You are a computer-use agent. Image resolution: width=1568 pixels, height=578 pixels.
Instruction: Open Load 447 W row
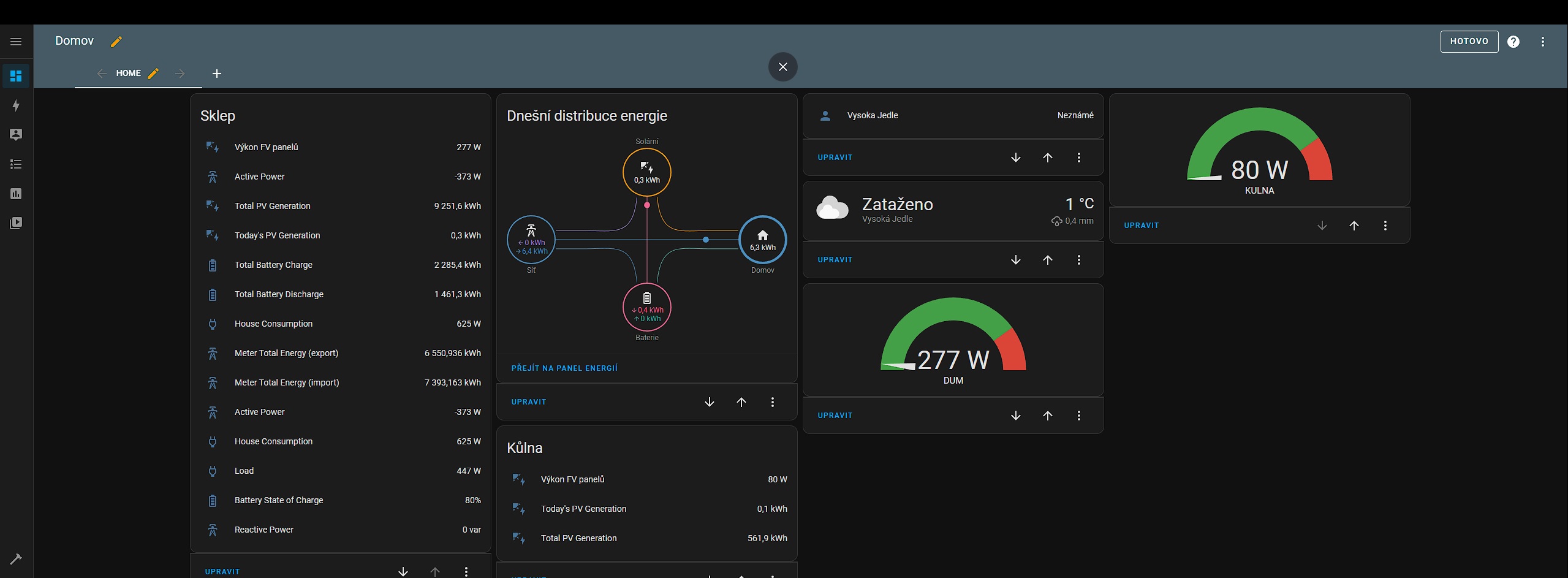pyautogui.click(x=341, y=471)
